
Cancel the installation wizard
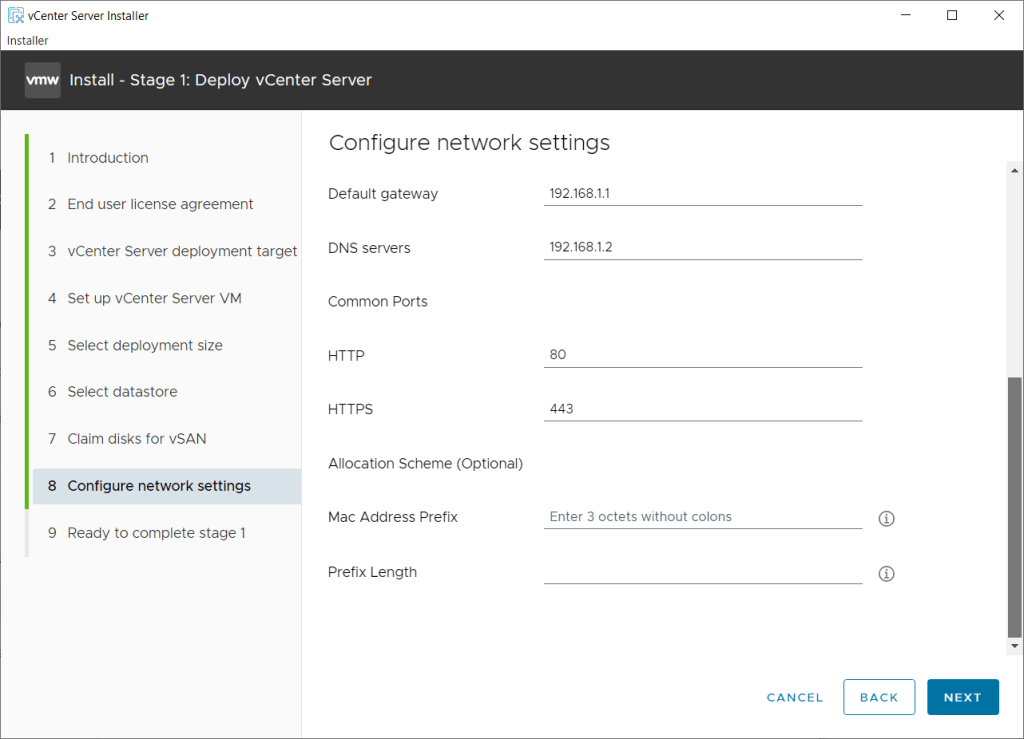point(795,697)
